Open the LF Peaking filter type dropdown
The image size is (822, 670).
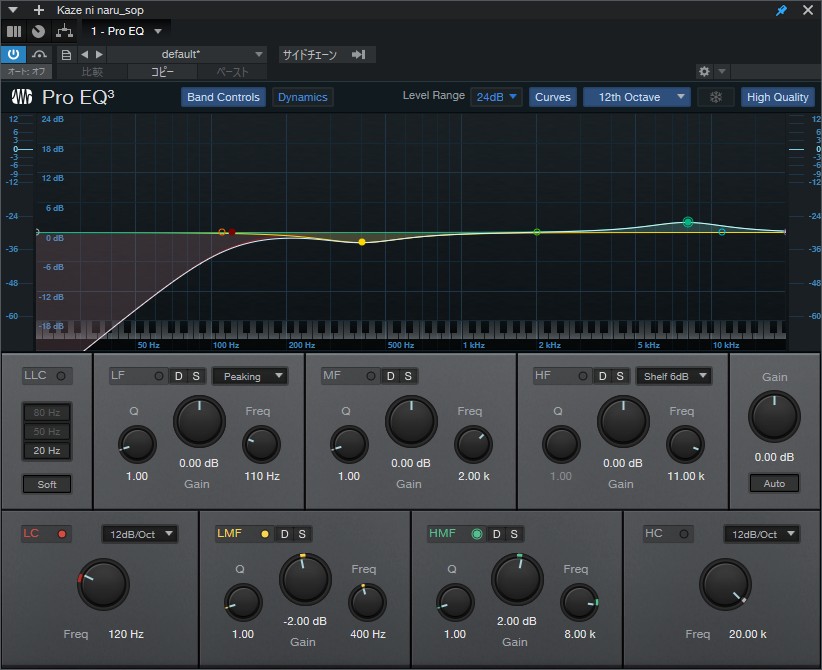pos(250,376)
